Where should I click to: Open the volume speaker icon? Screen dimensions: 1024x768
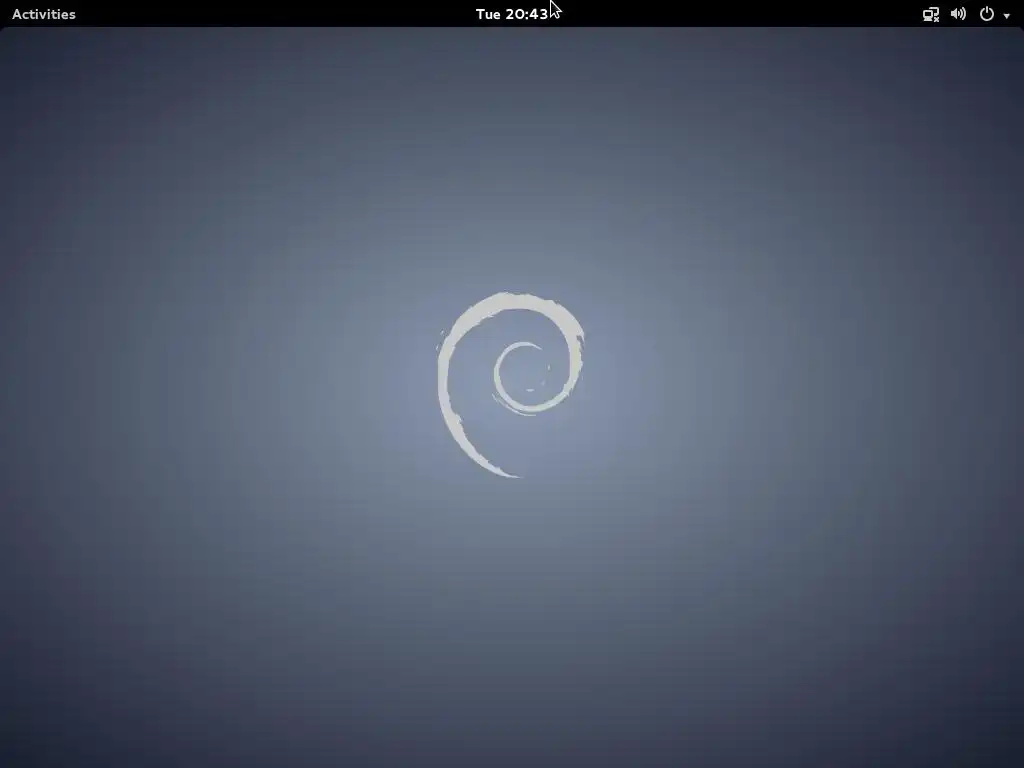958,14
